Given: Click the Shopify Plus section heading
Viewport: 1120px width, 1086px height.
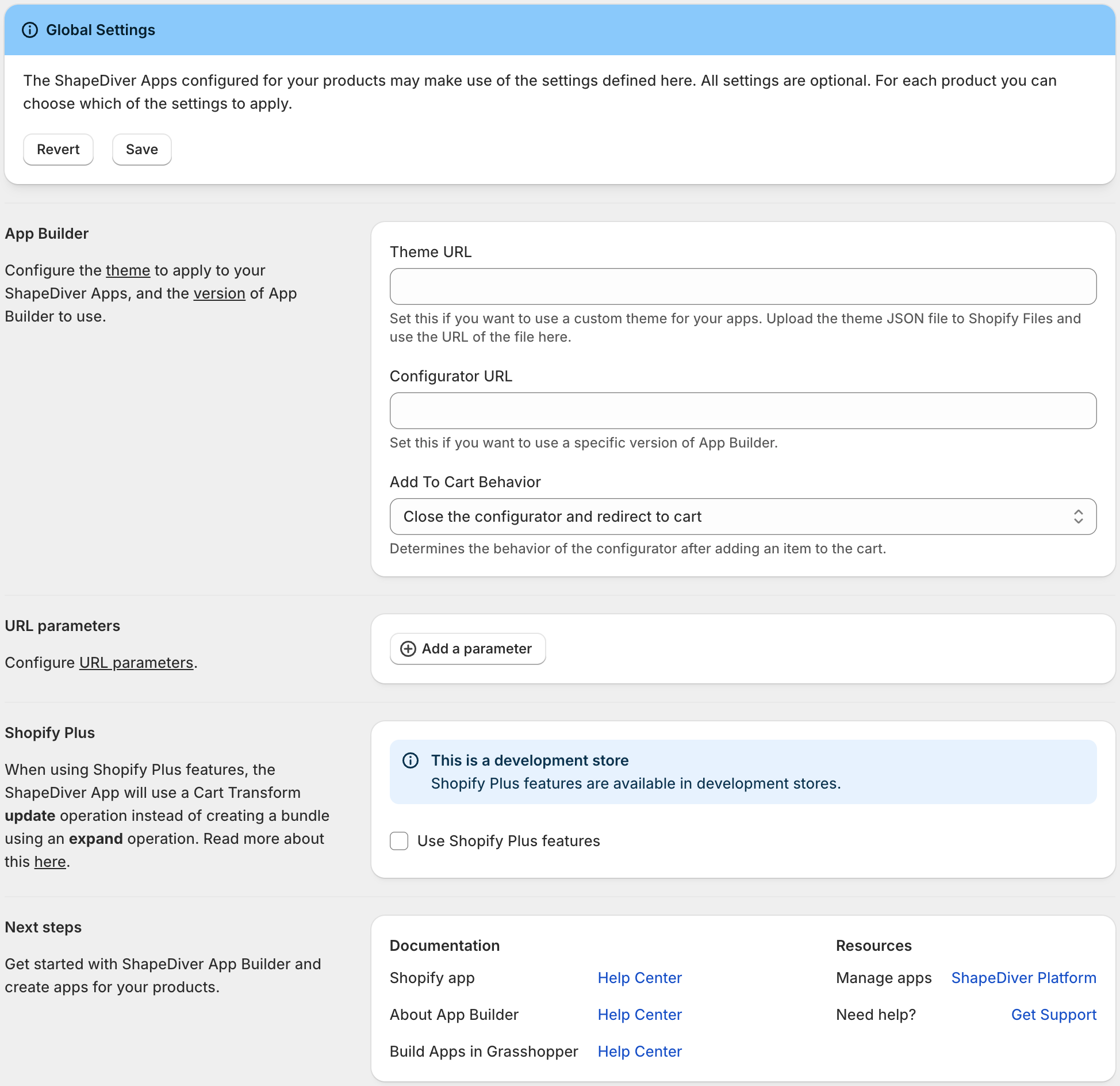Looking at the screenshot, I should pyautogui.click(x=50, y=733).
